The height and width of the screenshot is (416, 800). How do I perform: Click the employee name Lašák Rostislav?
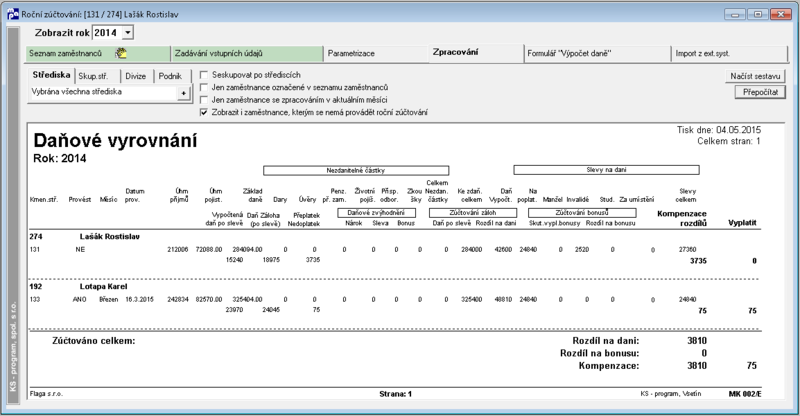point(110,237)
